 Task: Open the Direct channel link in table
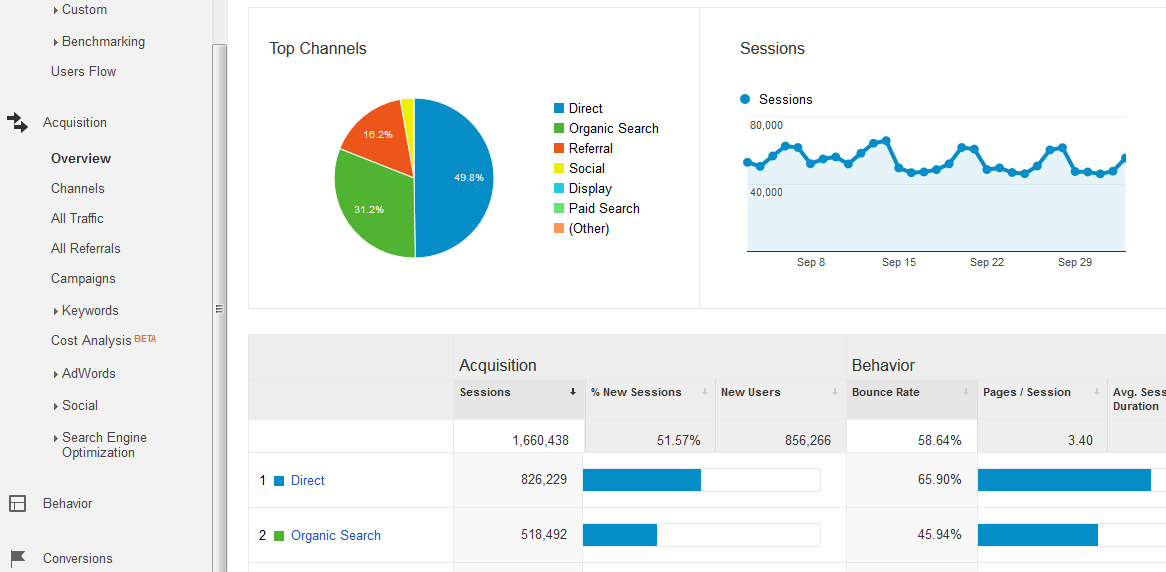(x=307, y=480)
